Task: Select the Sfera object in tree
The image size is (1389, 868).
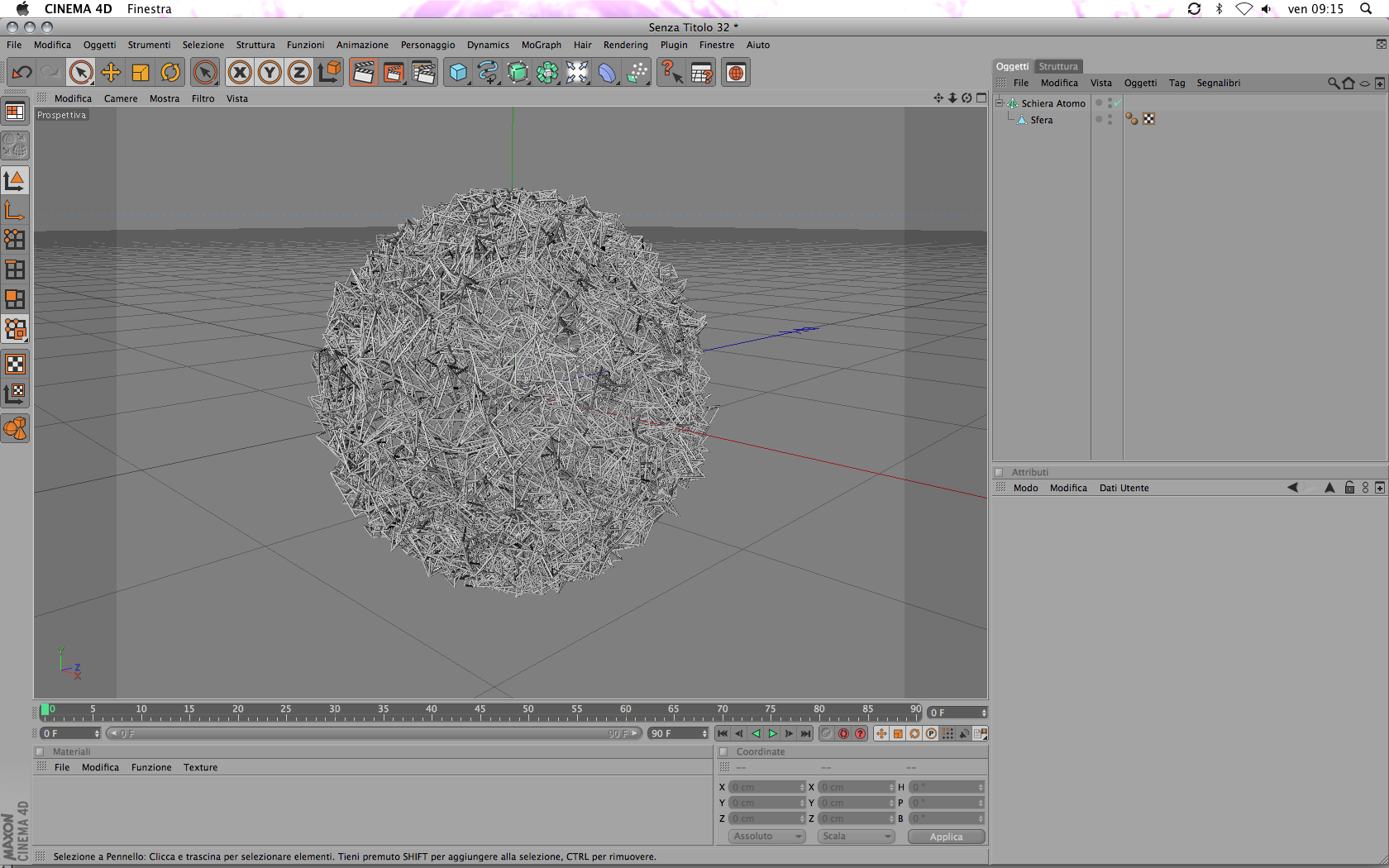Action: coord(1042,120)
